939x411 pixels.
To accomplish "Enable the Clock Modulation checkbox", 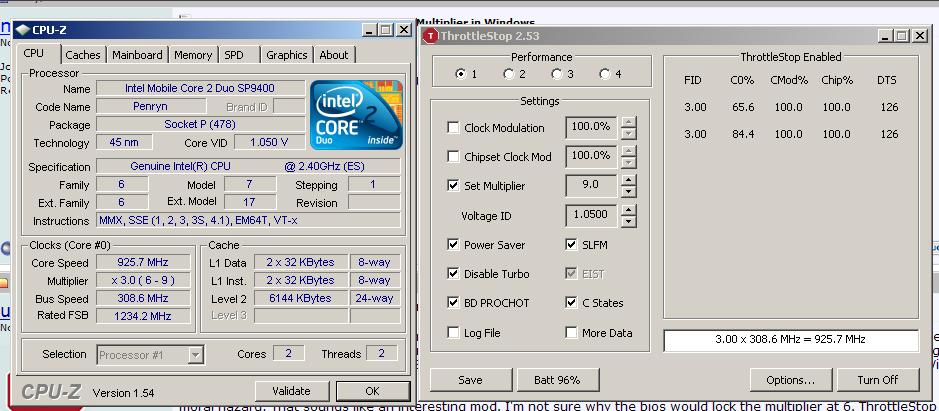I will (x=453, y=128).
